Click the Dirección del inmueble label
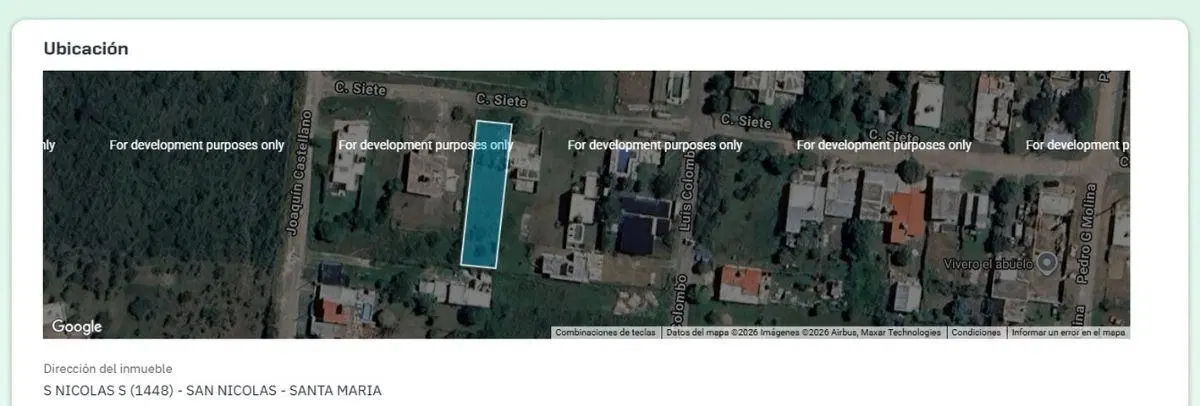1200x406 pixels. click(108, 369)
